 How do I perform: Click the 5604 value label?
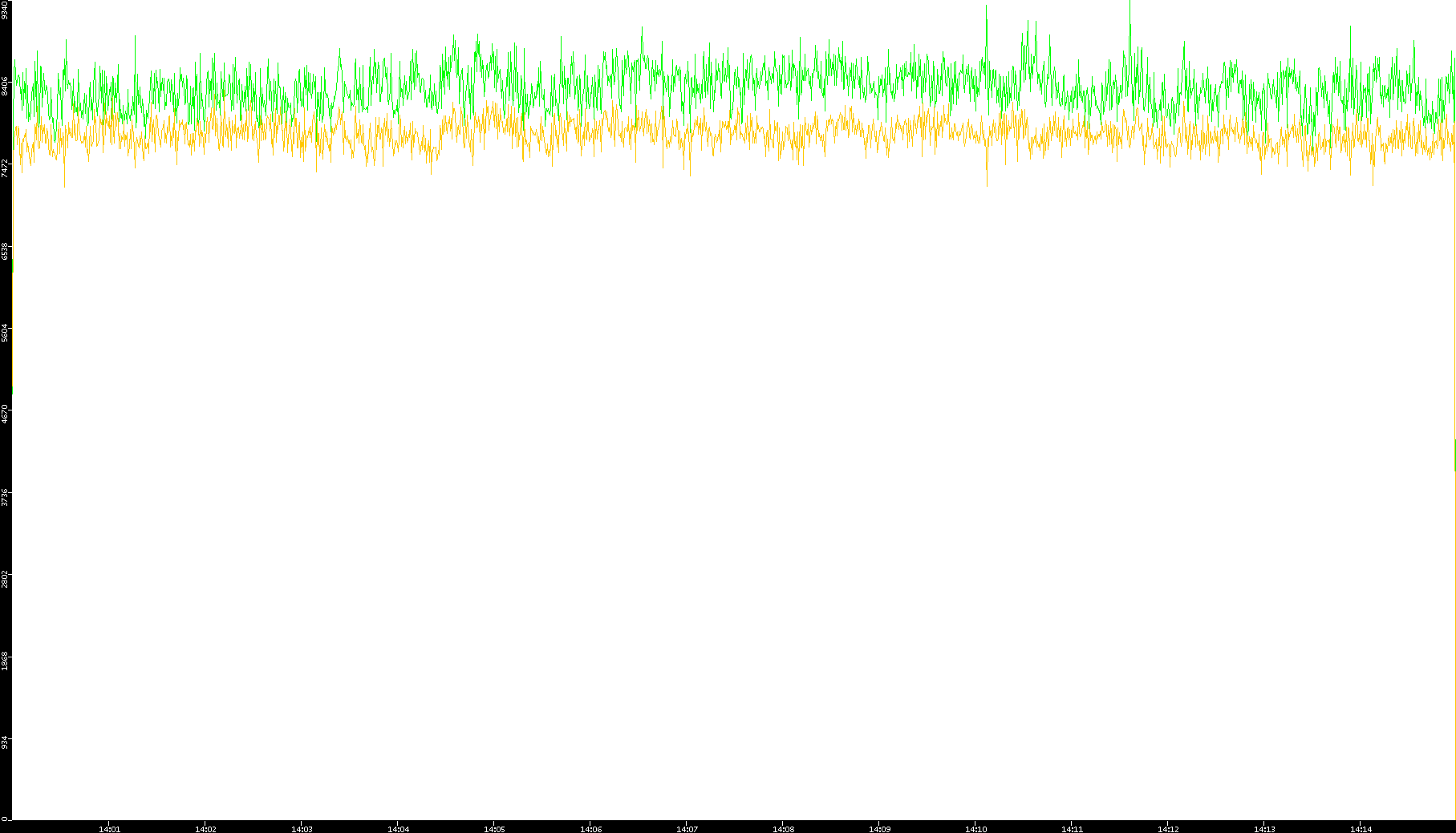coord(5,332)
